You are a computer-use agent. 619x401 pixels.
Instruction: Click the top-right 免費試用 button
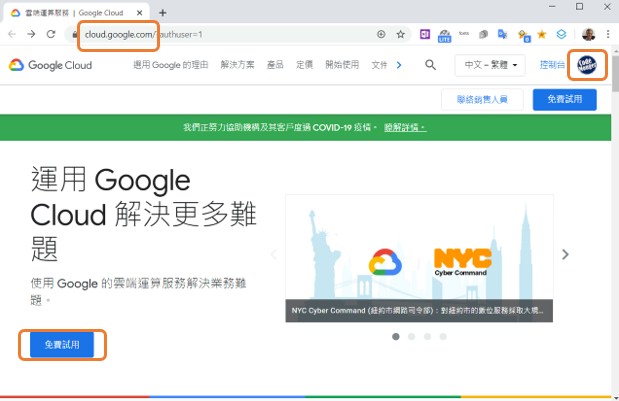(x=565, y=99)
